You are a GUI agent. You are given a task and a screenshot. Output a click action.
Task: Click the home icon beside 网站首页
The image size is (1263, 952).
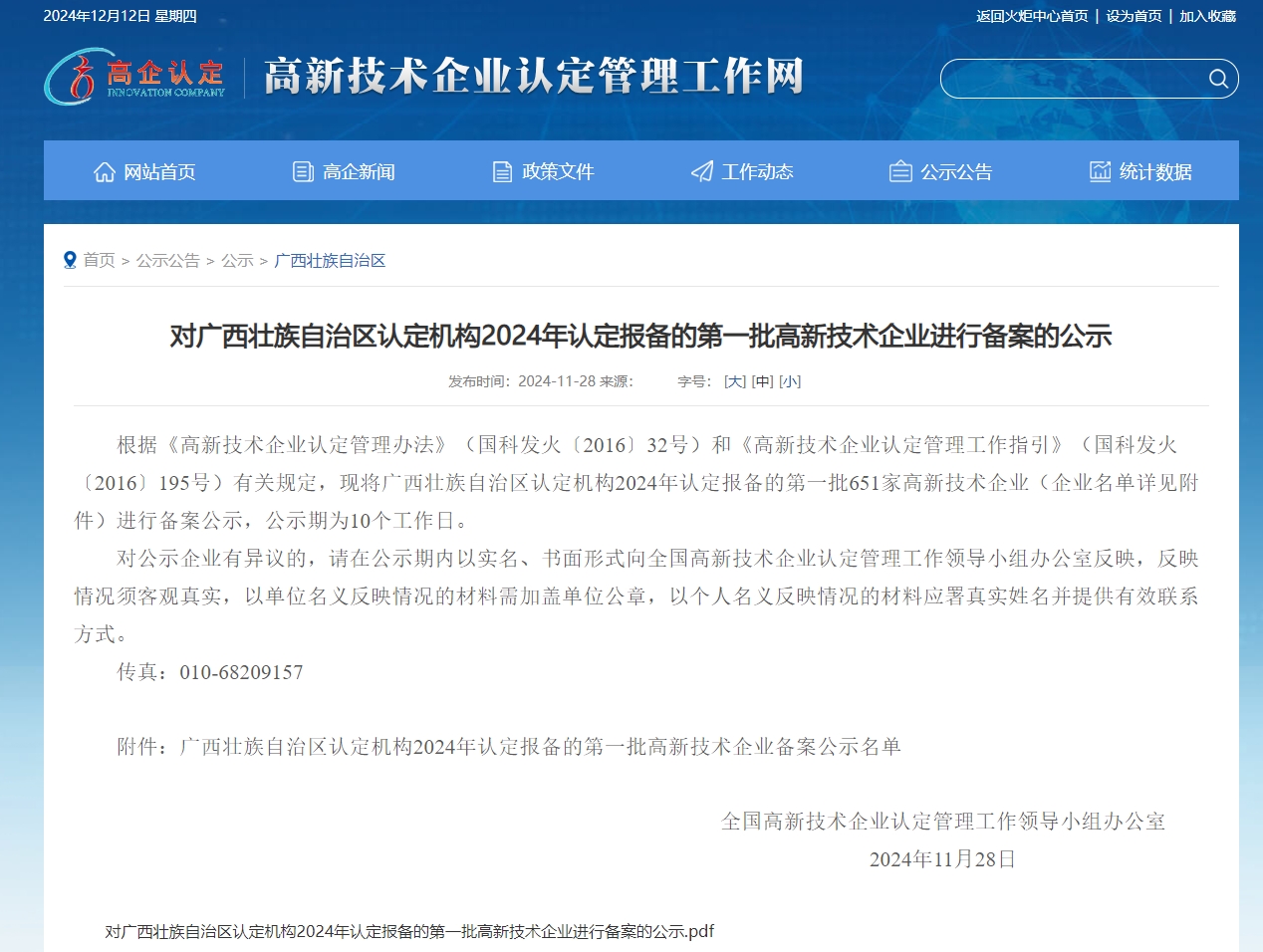[105, 172]
